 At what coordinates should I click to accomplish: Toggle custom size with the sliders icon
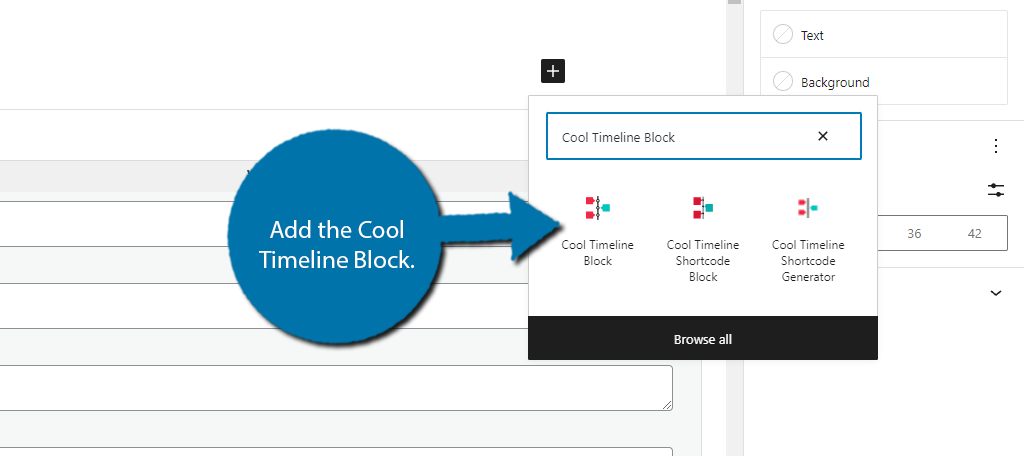pyautogui.click(x=995, y=189)
